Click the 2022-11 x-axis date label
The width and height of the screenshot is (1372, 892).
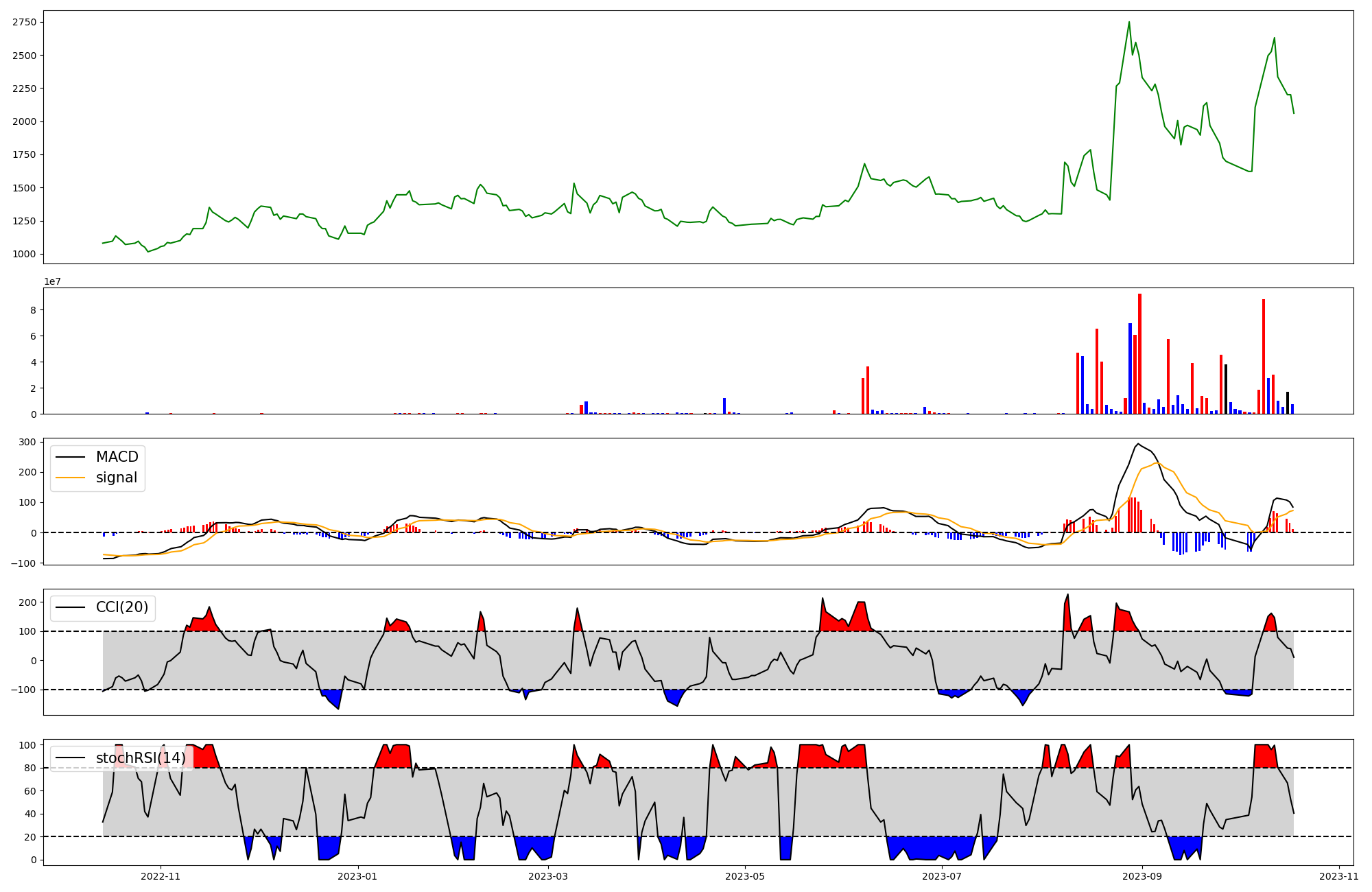(161, 876)
